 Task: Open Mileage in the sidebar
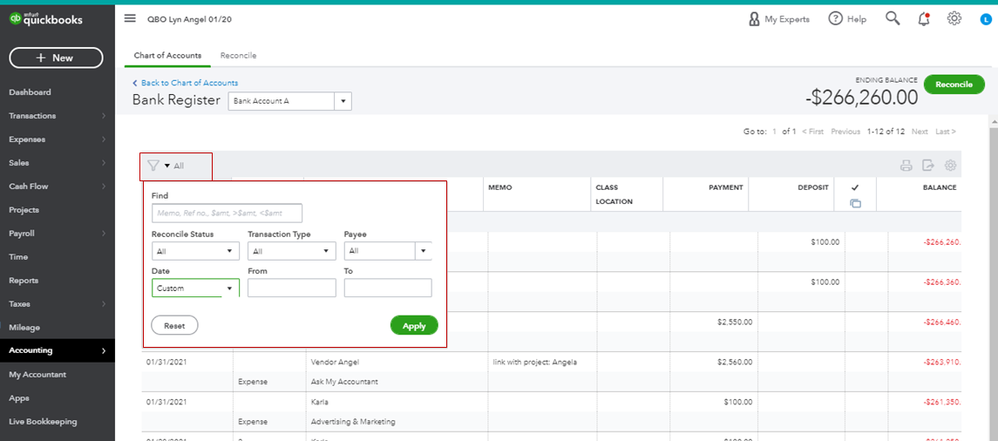coord(24,328)
